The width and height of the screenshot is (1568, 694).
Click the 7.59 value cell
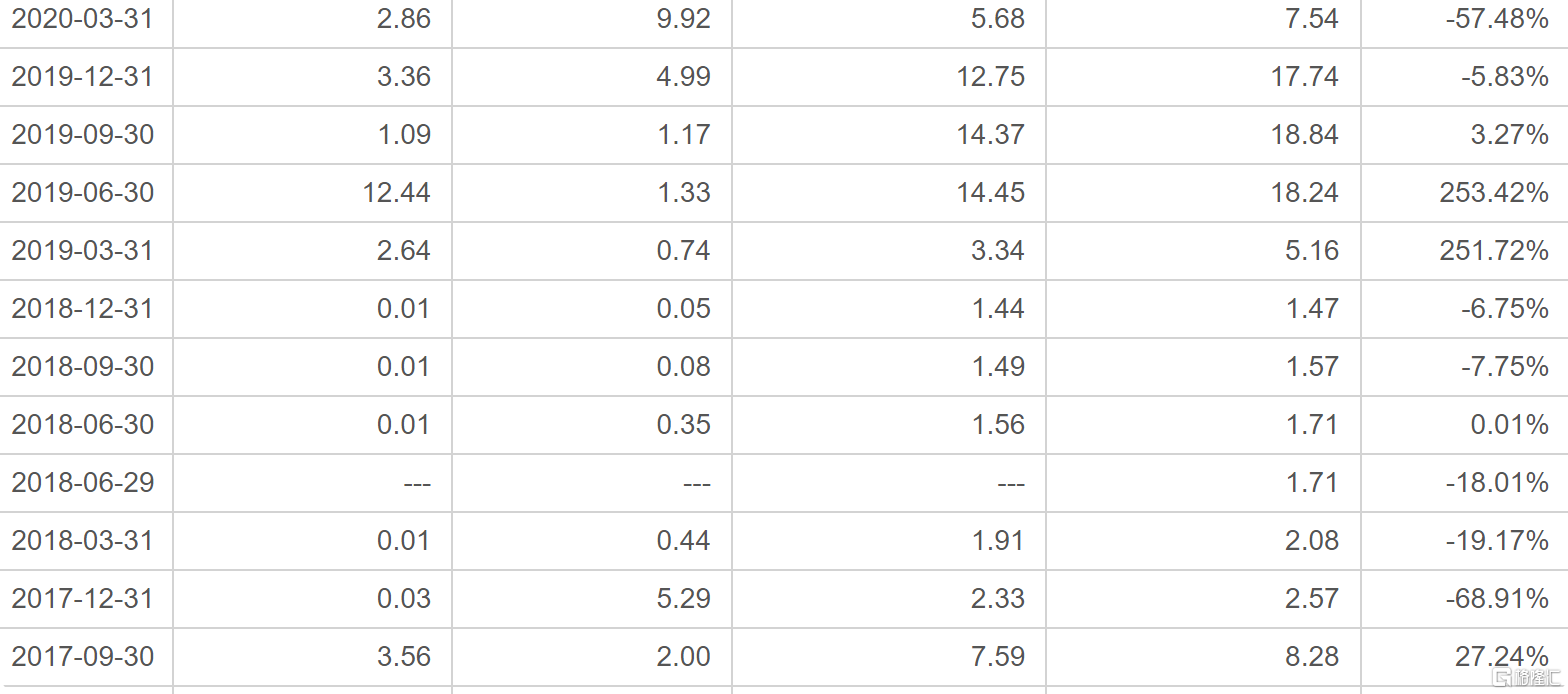pyautogui.click(x=998, y=656)
